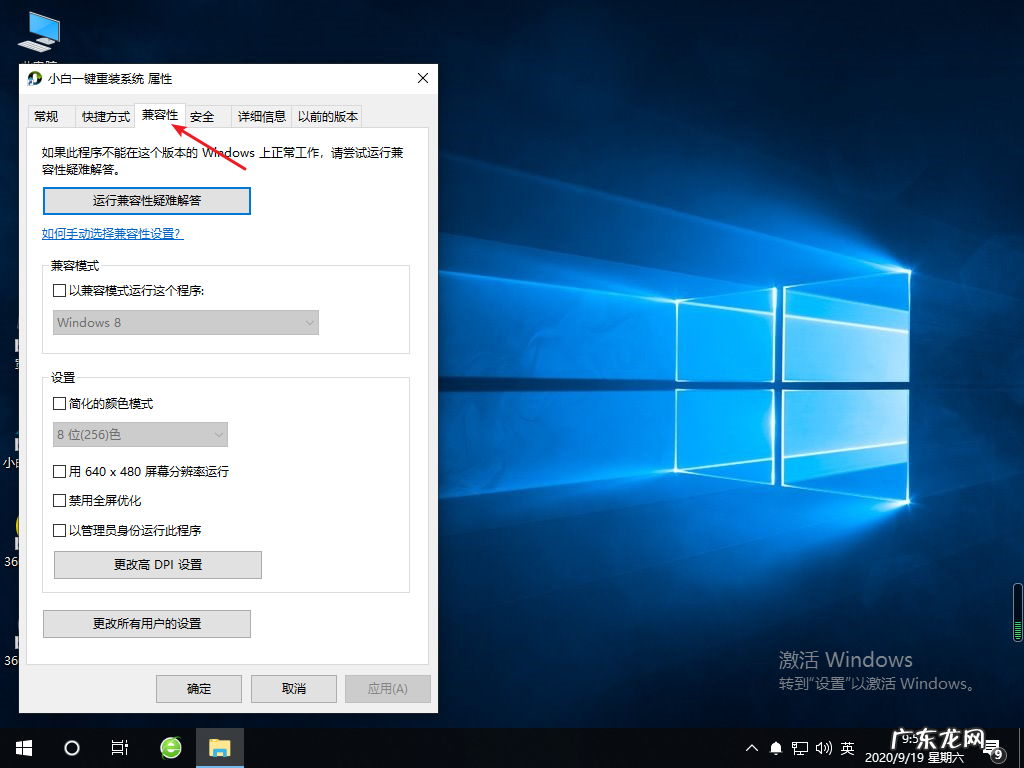1024x768 pixels.
Task: Click the network icon in the system tray
Action: (x=799, y=747)
